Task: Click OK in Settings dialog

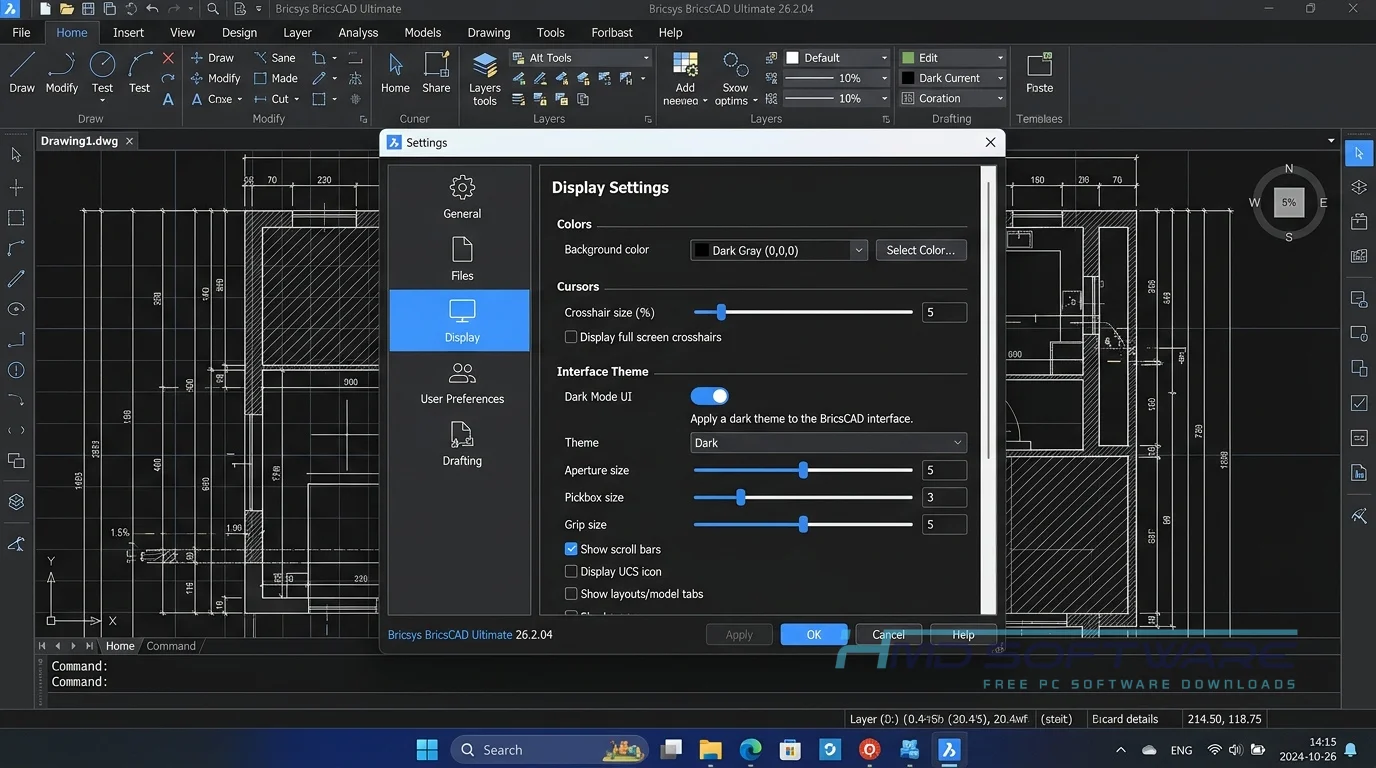Action: click(x=814, y=635)
